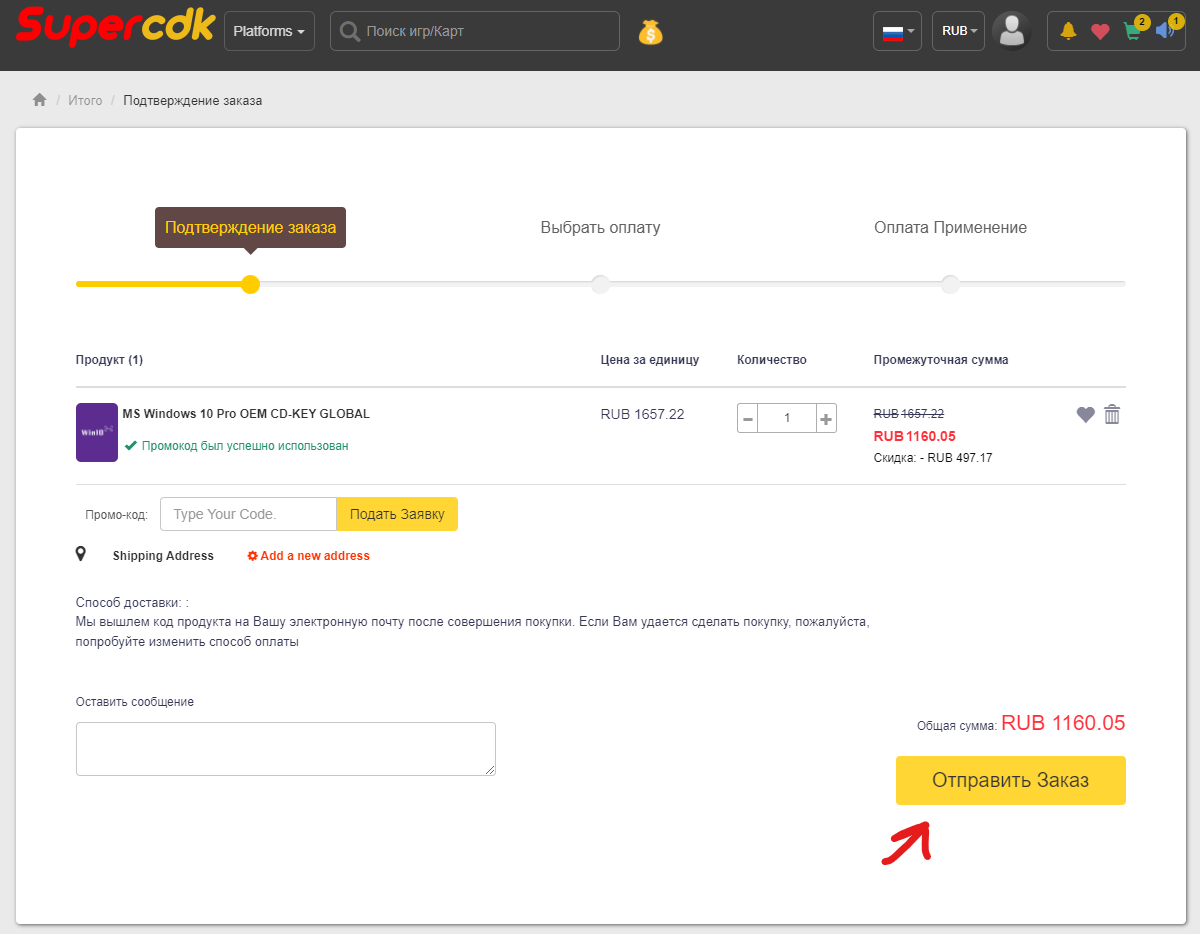
Task: Open the user profile avatar
Action: point(1011,30)
